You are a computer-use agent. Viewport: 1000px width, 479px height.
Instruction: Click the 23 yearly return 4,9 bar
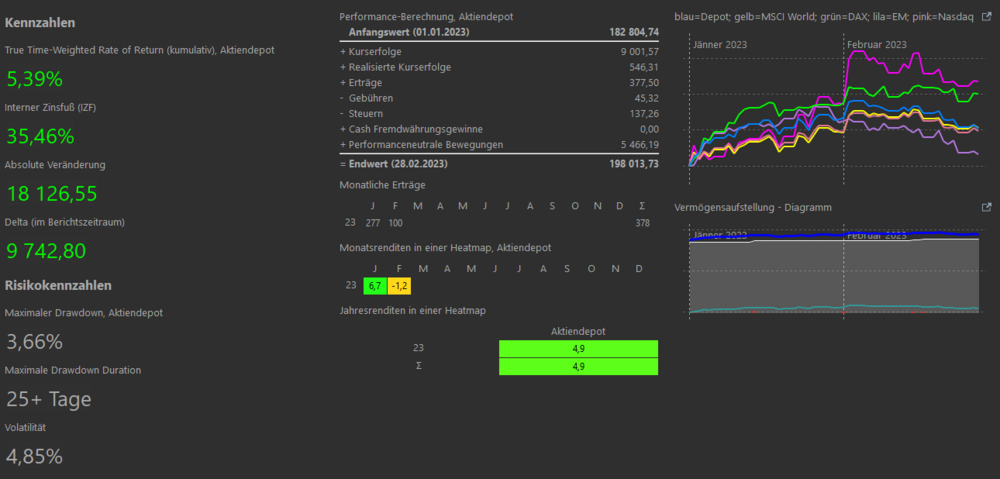tap(578, 348)
